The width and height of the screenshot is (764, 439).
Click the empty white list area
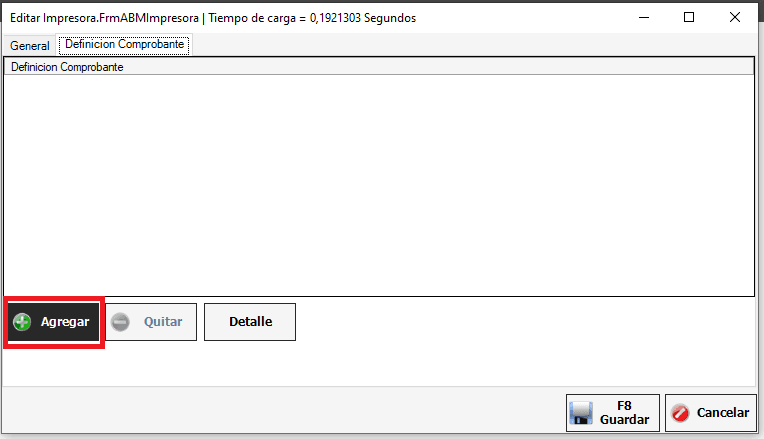[379, 185]
